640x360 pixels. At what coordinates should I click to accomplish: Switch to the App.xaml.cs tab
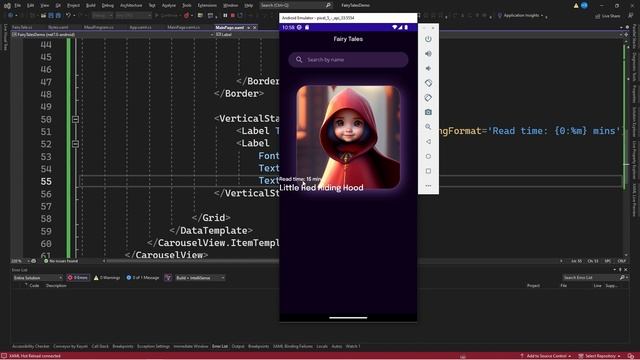tap(140, 27)
